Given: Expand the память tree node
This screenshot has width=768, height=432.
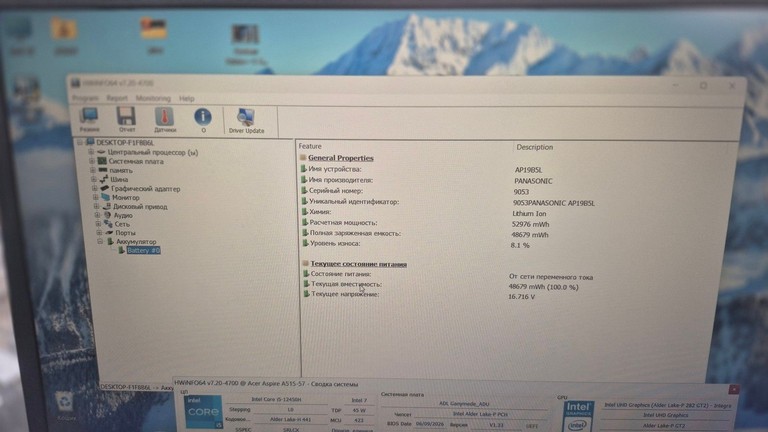Looking at the screenshot, I should point(93,170).
